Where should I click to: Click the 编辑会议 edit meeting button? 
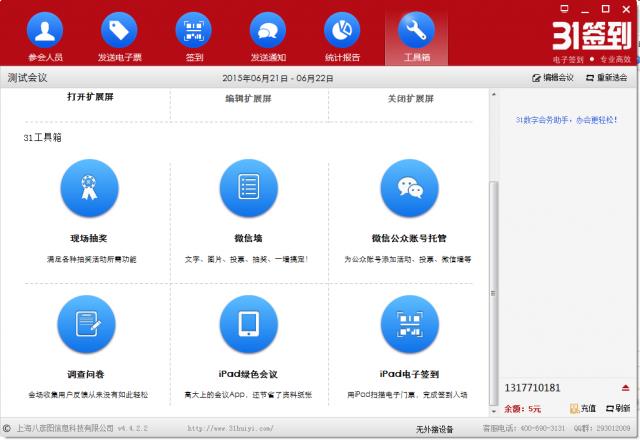click(553, 78)
